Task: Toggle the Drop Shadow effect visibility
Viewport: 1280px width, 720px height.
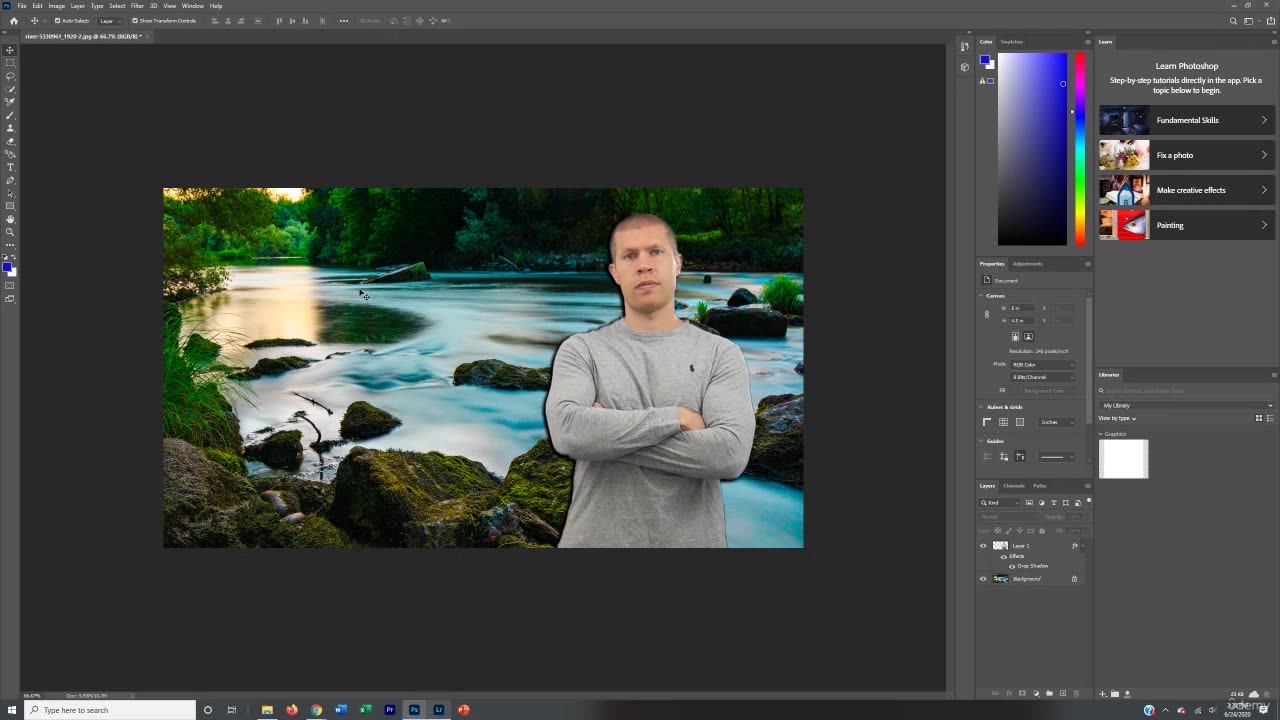Action: [1012, 566]
